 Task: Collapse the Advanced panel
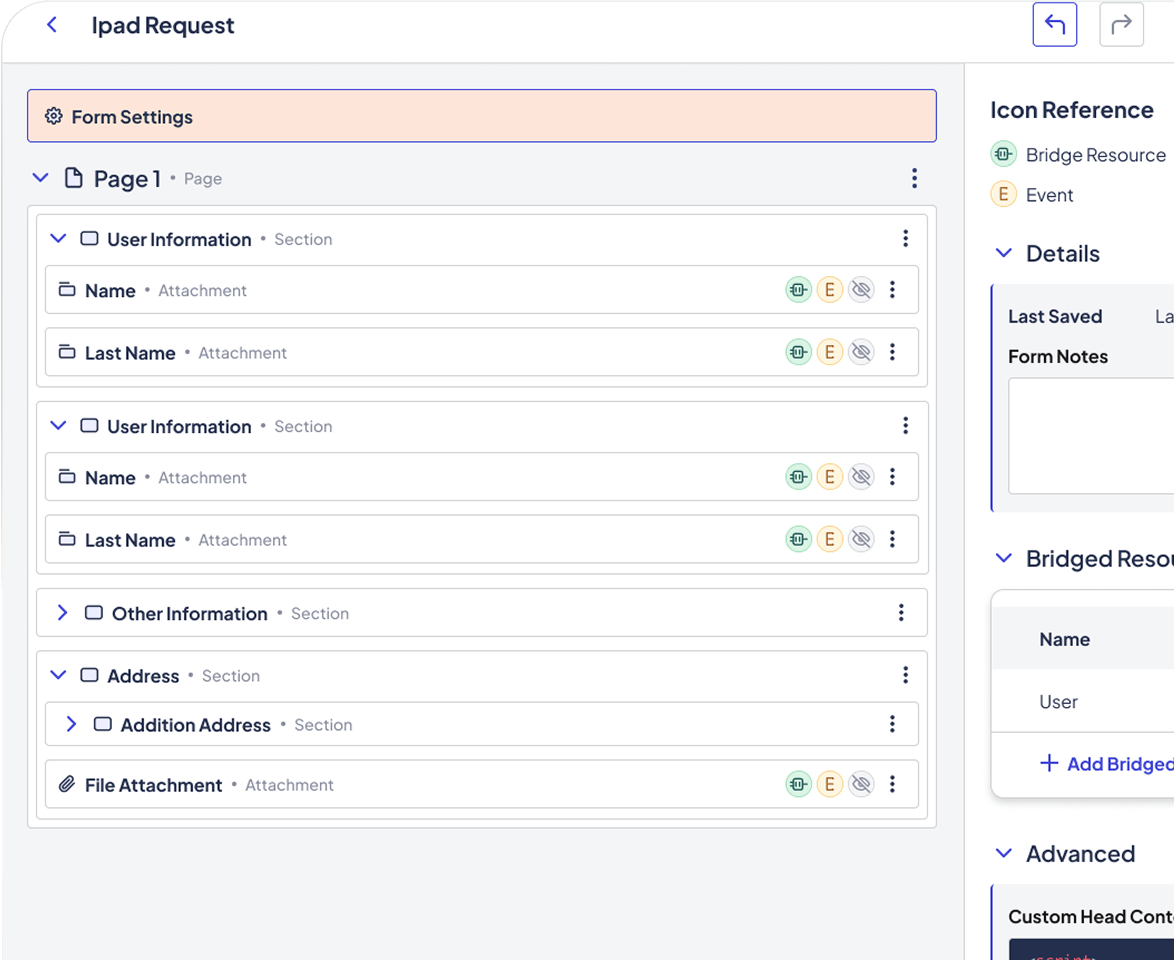tap(1003, 853)
